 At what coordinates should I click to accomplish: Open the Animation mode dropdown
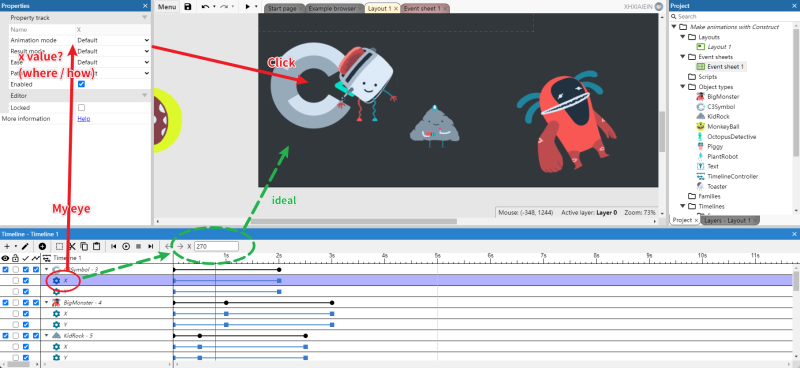pos(113,40)
